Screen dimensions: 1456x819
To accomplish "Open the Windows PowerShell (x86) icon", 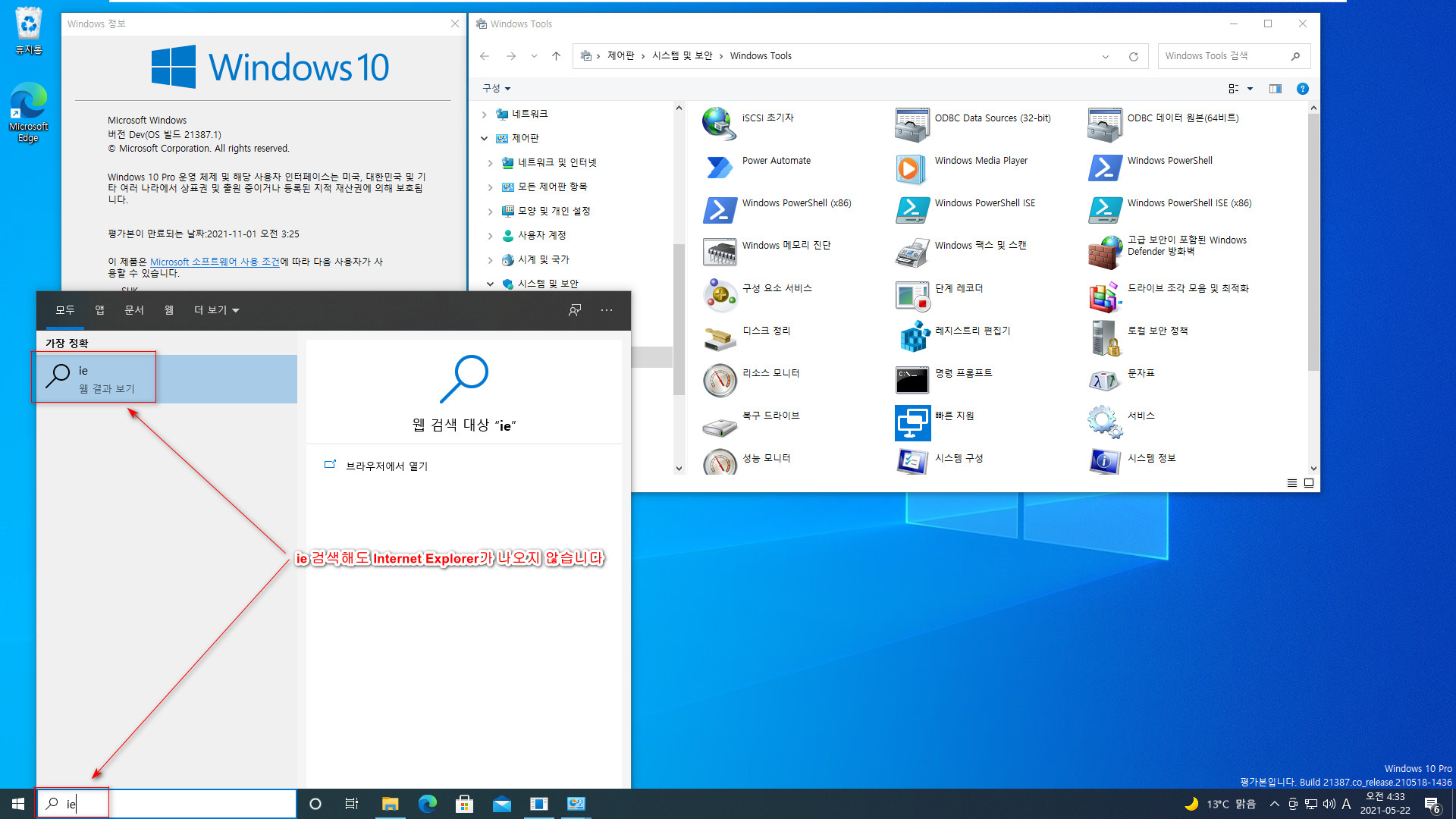I will click(x=719, y=209).
